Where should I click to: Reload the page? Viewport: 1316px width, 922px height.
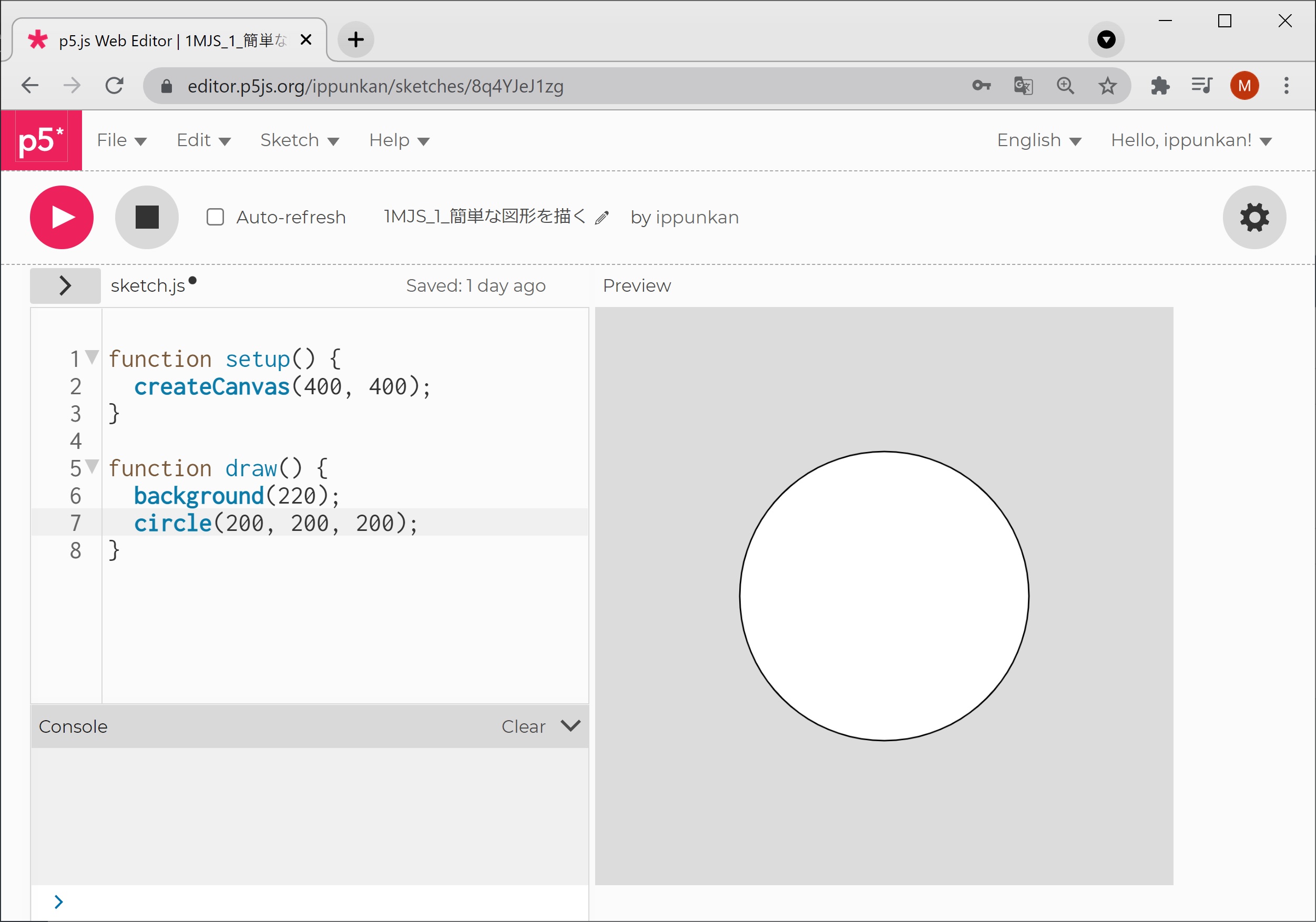click(x=115, y=86)
